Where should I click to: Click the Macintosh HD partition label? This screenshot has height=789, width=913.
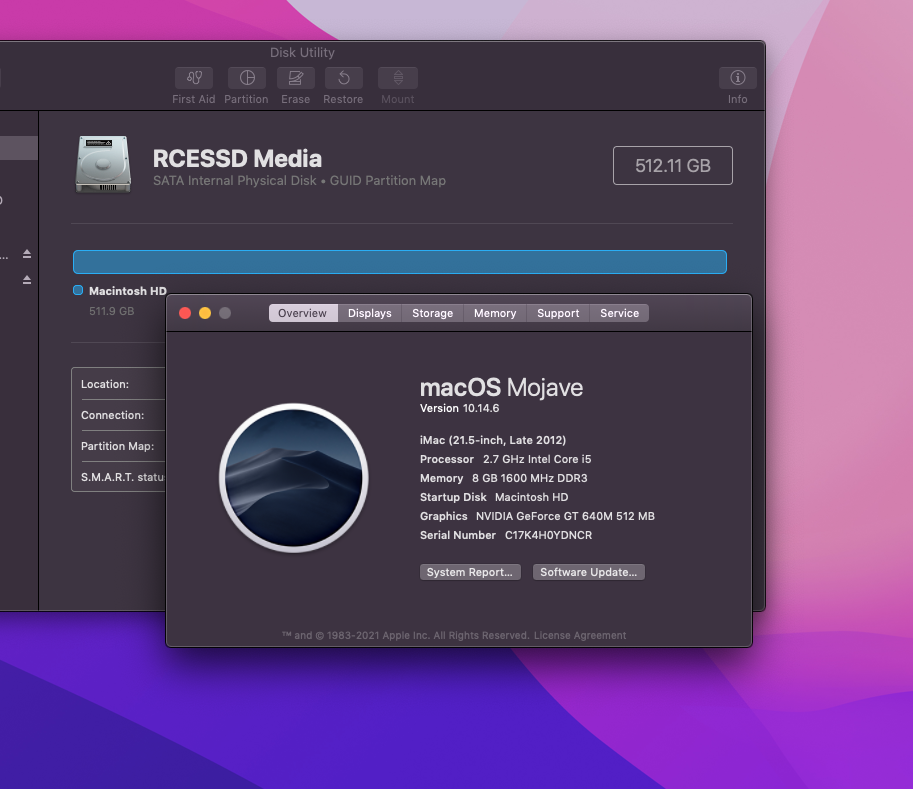click(x=128, y=291)
